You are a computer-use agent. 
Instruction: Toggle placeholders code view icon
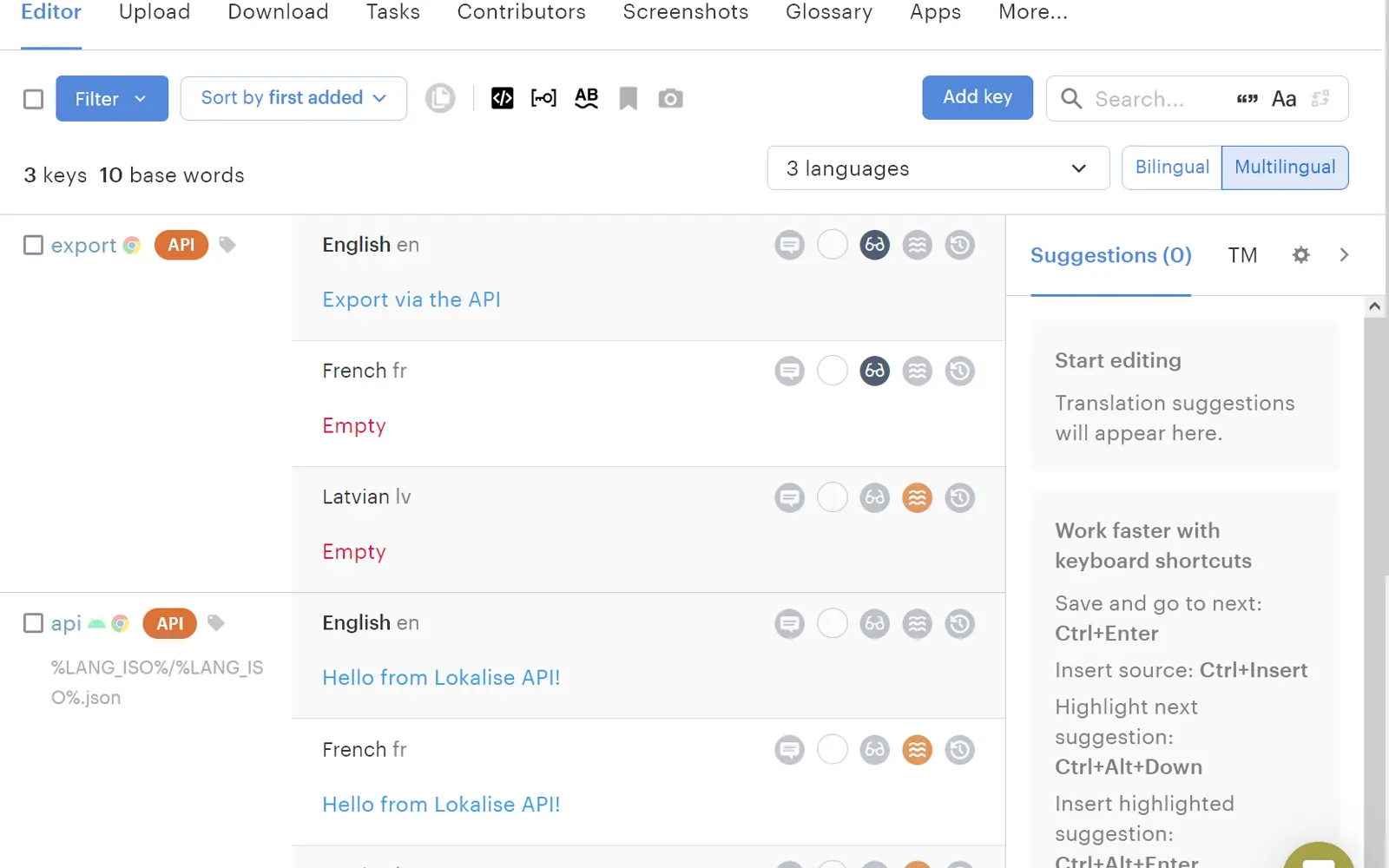[503, 98]
